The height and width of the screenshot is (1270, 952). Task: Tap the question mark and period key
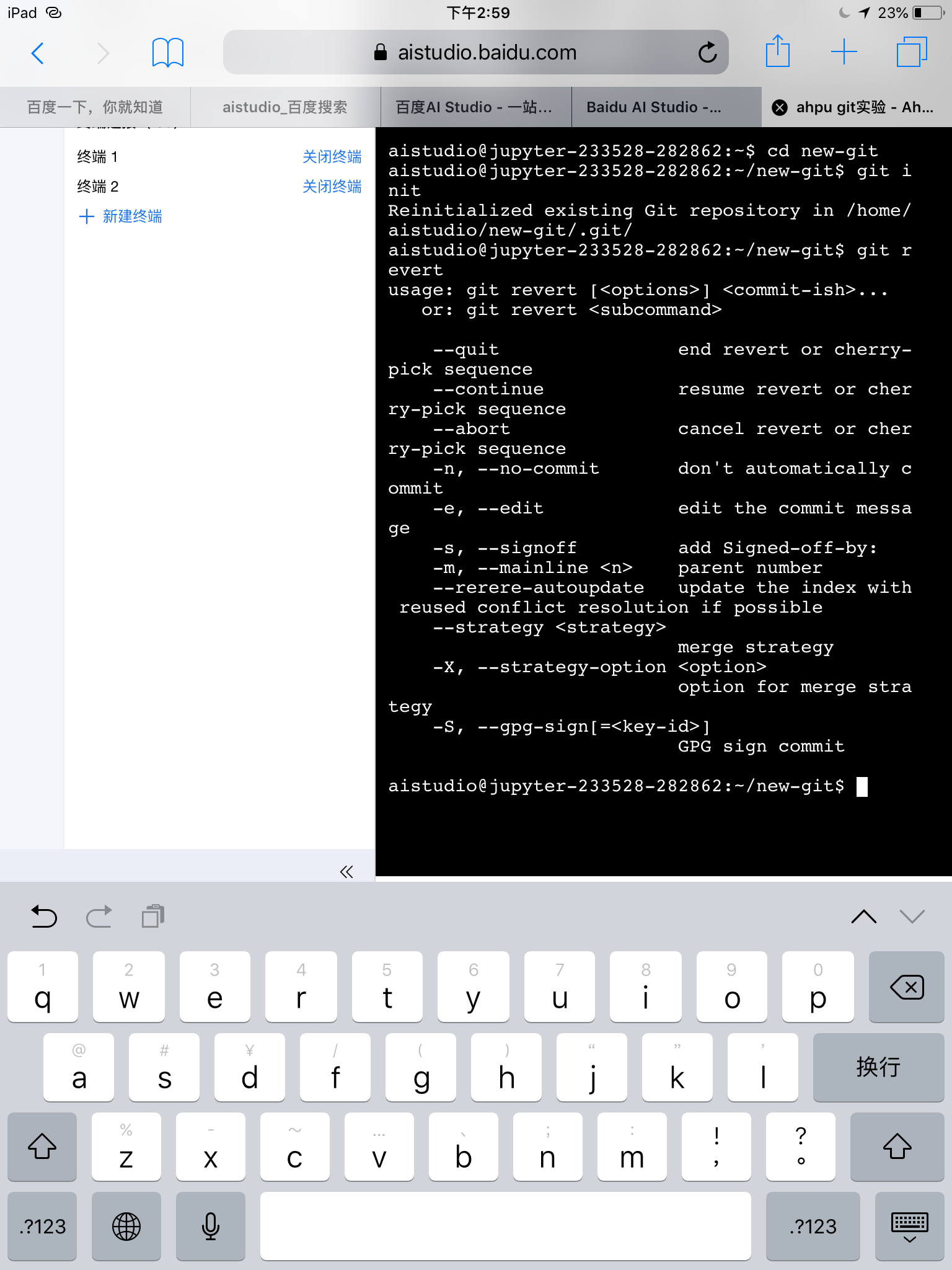click(801, 1146)
